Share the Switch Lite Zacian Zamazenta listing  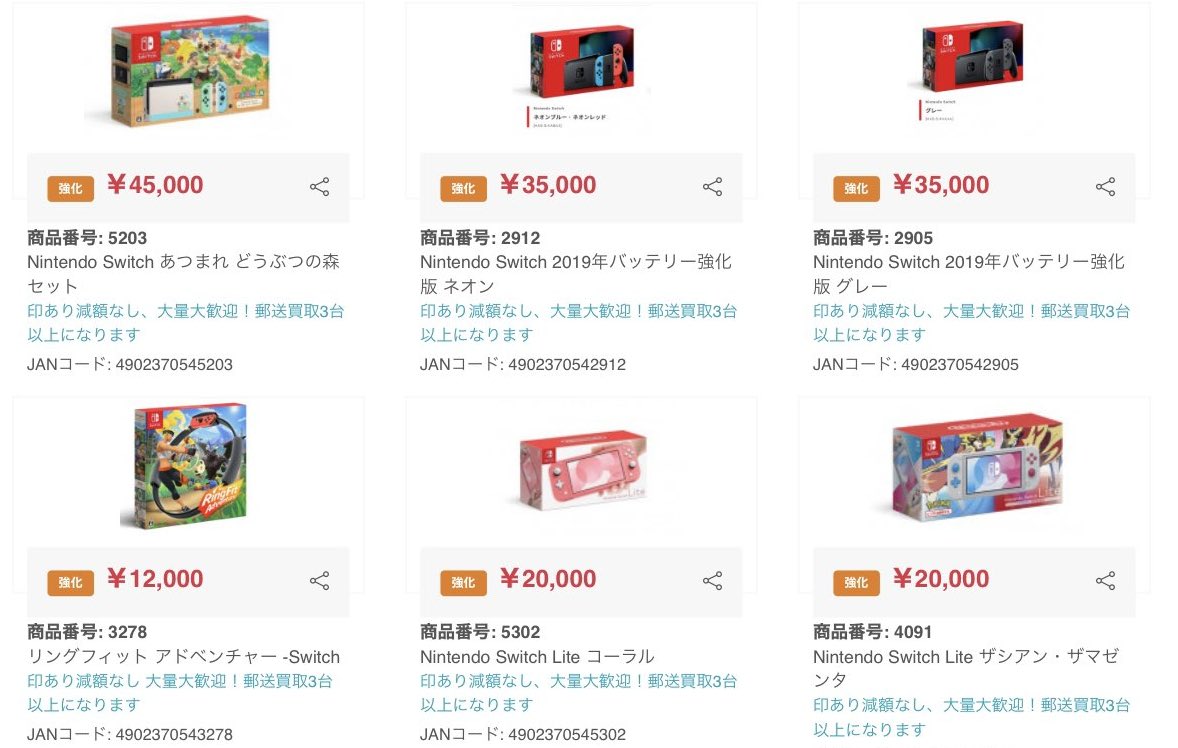pos(1105,581)
